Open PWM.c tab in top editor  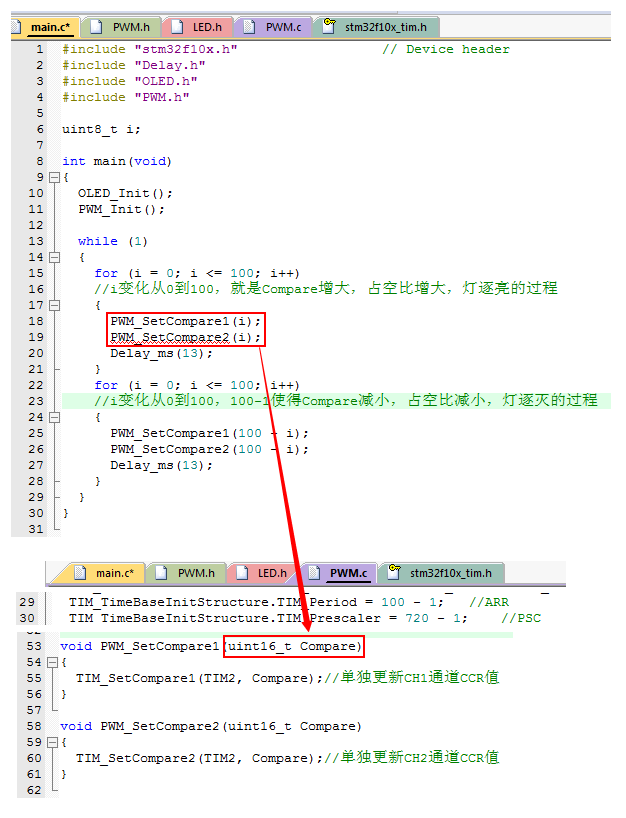[275, 27]
